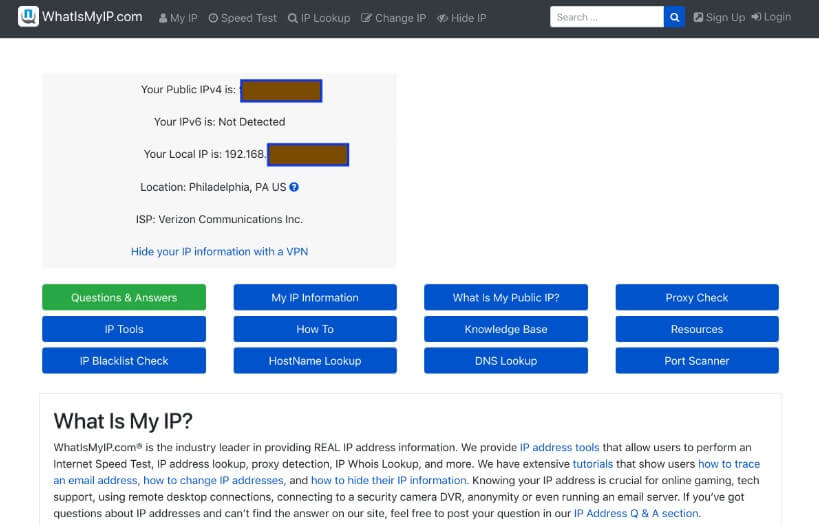
Task: Click the Resources button
Action: (x=697, y=329)
